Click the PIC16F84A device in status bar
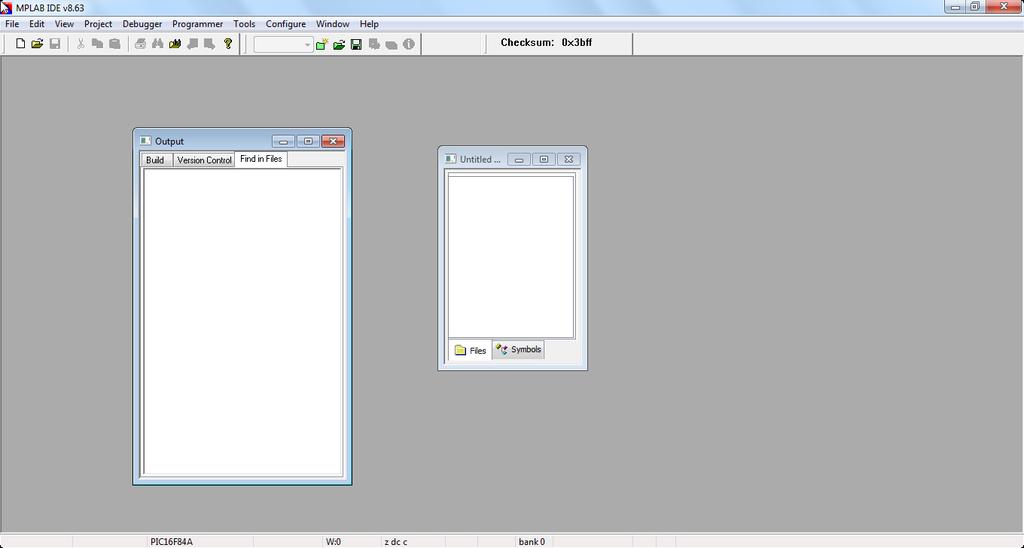 click(x=171, y=541)
